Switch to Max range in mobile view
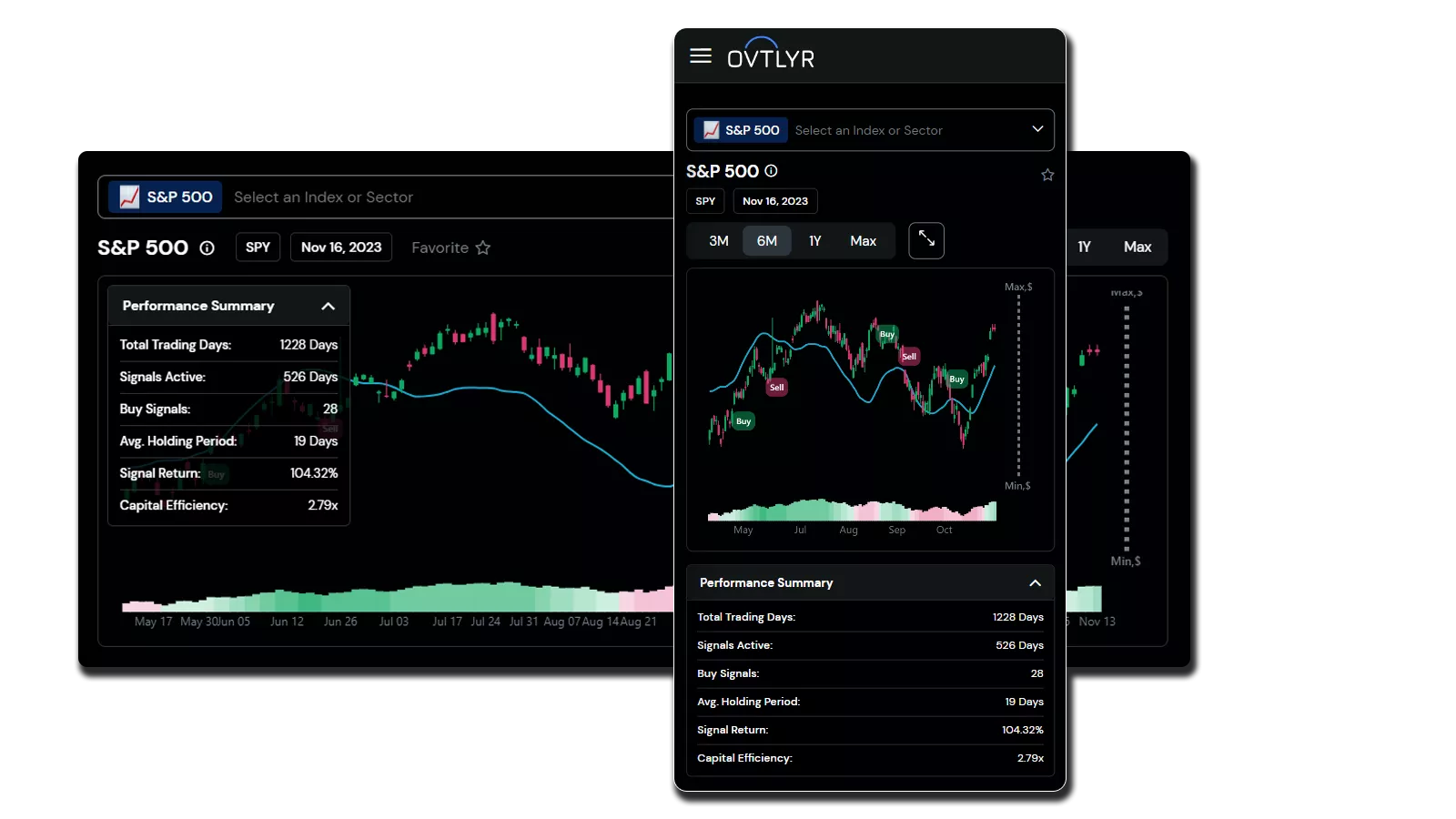This screenshot has height=819, width=1456. click(863, 241)
